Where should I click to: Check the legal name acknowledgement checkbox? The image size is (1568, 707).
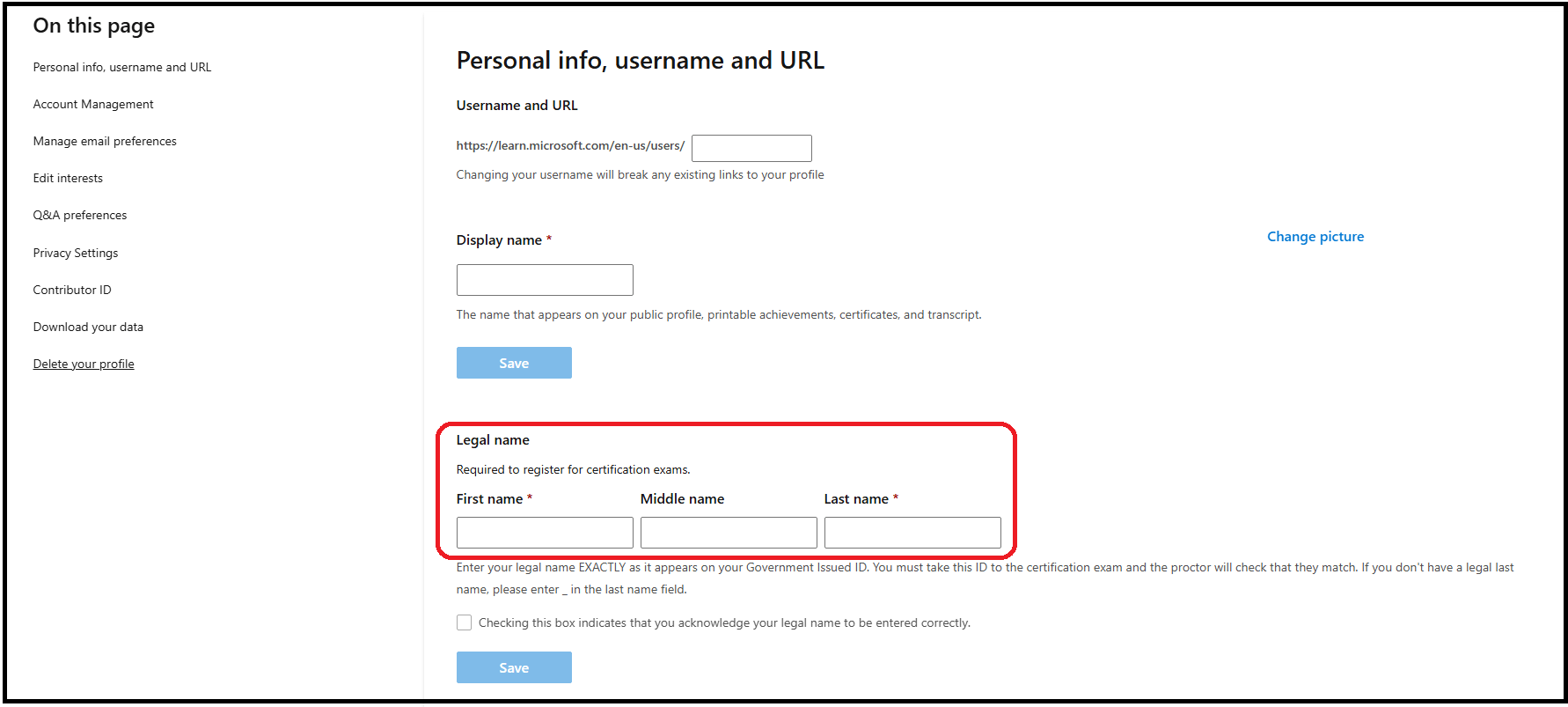pos(464,622)
